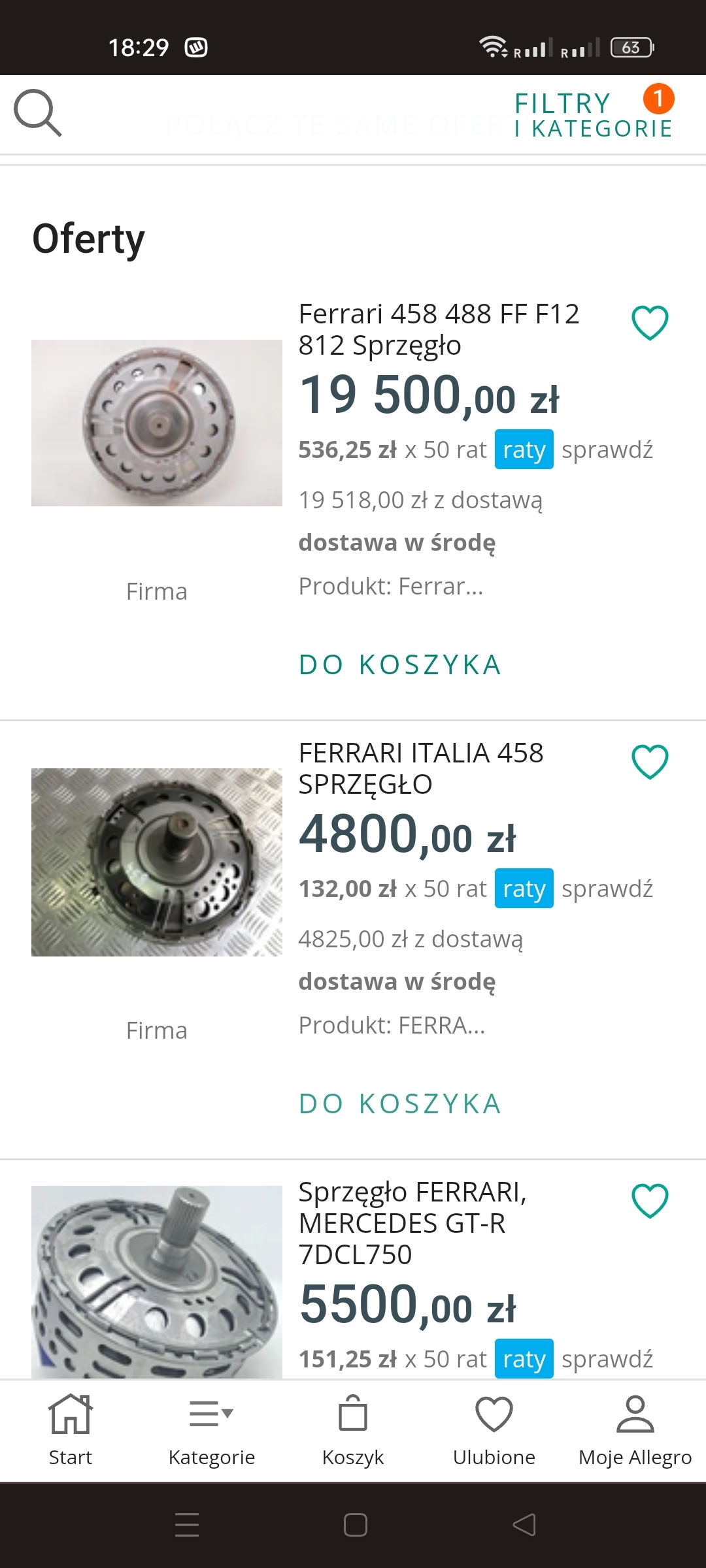Favorite the Sprzęgło FERRARI, MERCEDES GT-R offer
This screenshot has width=706, height=1568.
click(x=650, y=1201)
